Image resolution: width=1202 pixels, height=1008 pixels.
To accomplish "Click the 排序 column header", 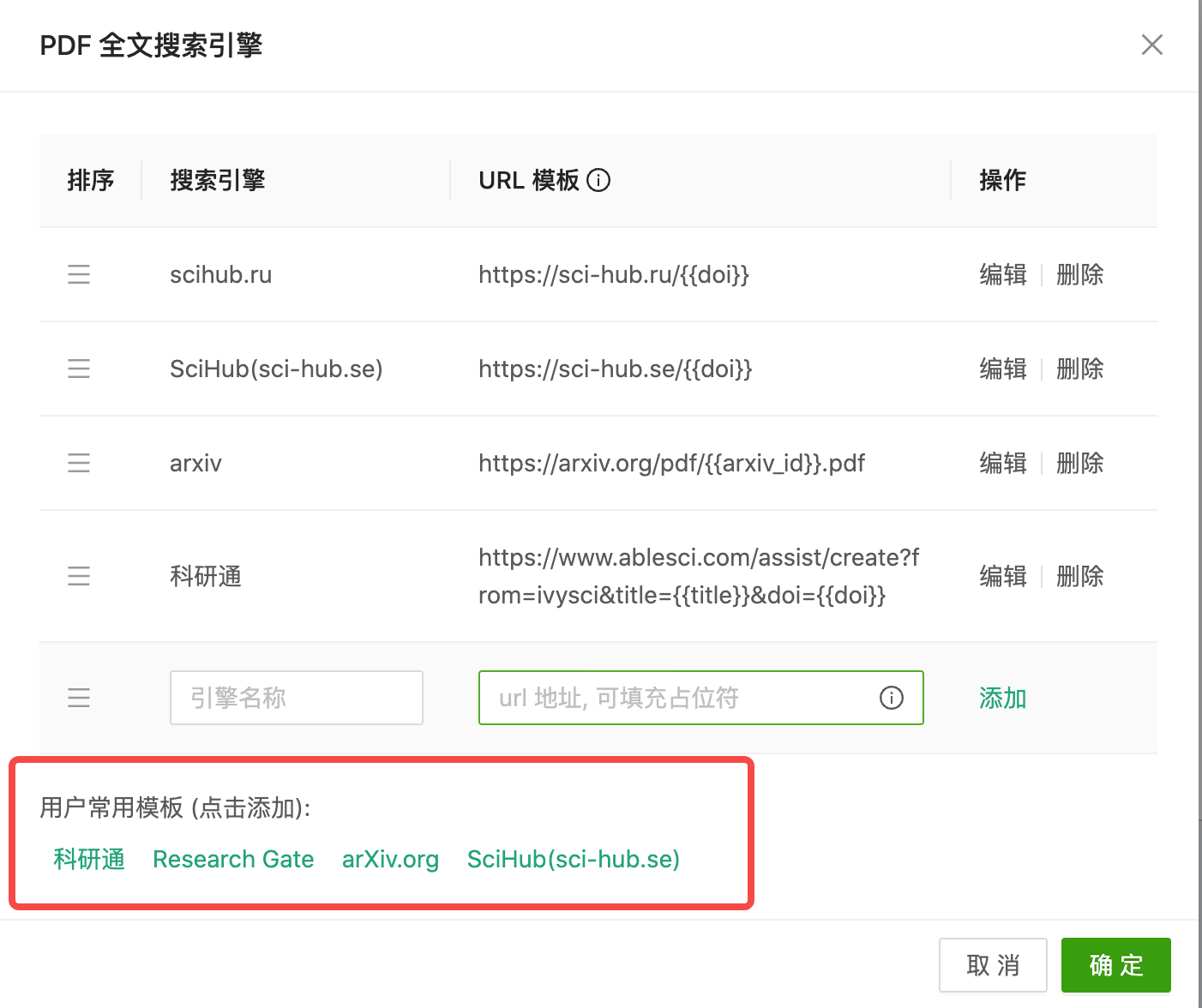I will 91,180.
